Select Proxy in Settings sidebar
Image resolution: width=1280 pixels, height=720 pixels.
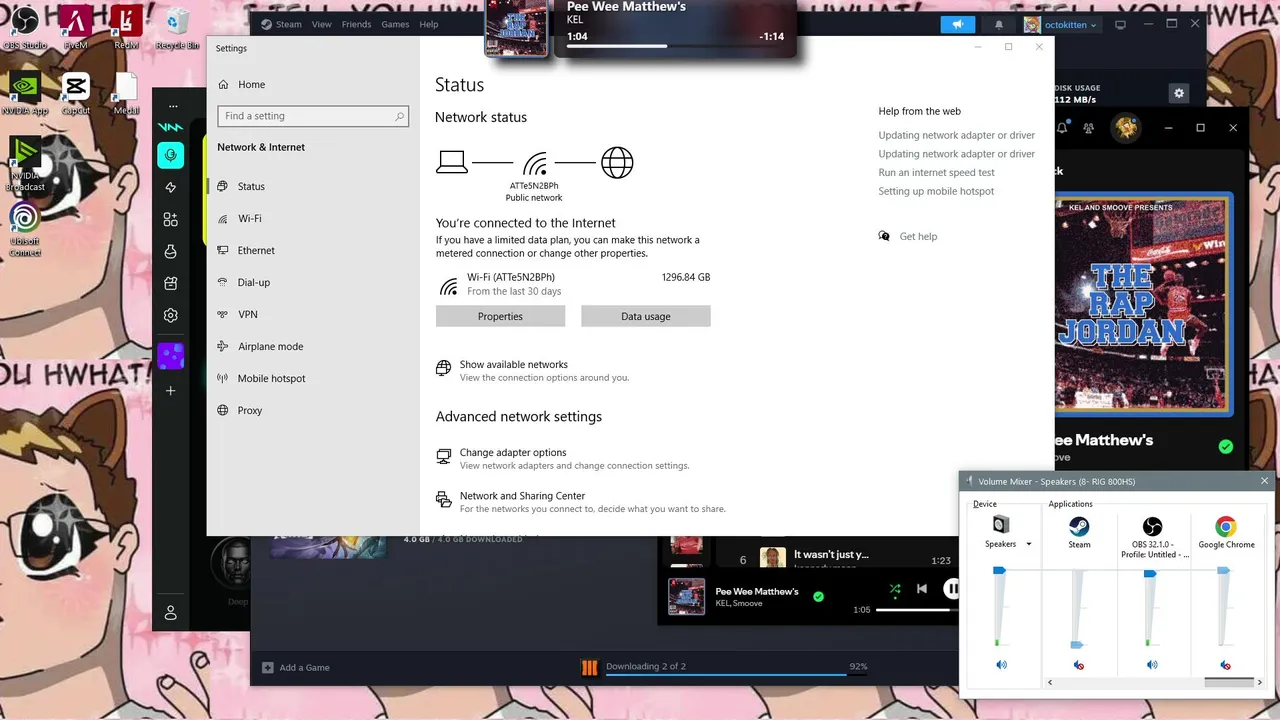pos(313,410)
